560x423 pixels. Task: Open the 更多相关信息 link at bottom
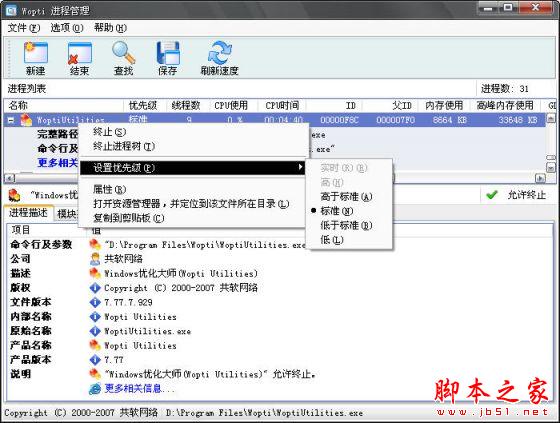(139, 388)
